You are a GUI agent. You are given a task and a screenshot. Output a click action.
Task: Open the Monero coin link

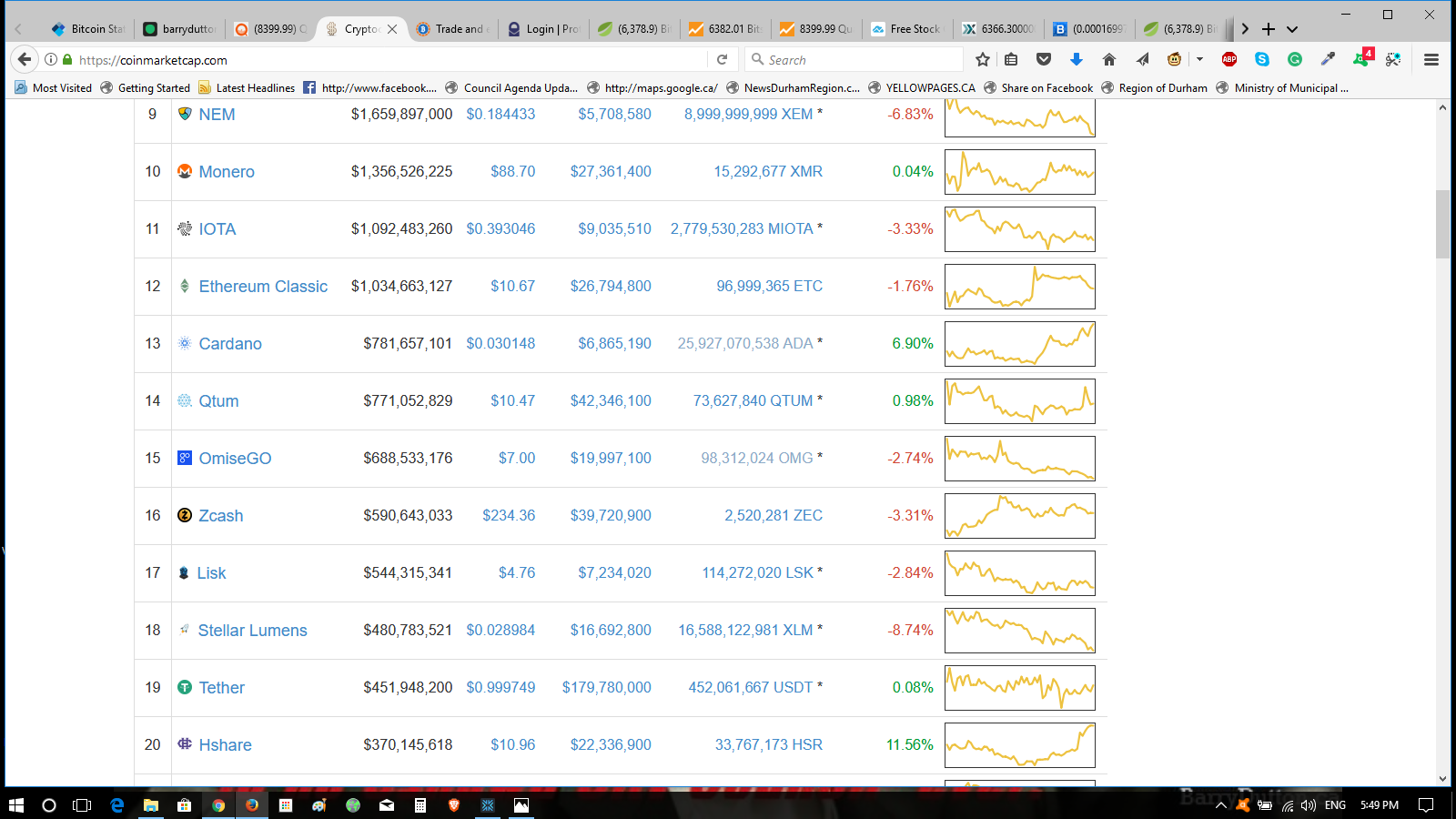click(227, 172)
